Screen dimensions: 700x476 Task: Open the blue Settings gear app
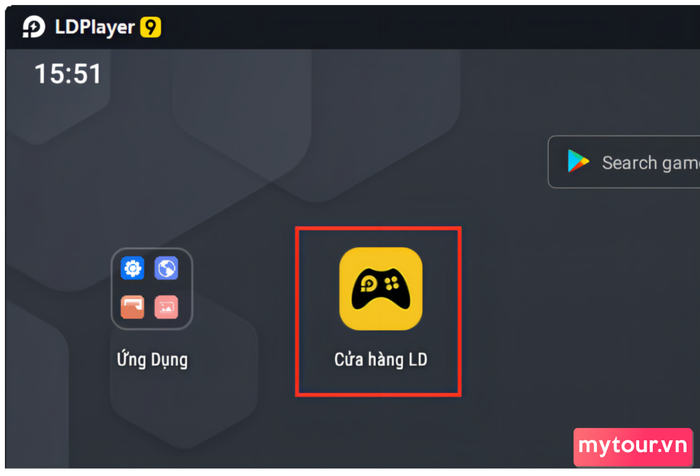[x=133, y=268]
